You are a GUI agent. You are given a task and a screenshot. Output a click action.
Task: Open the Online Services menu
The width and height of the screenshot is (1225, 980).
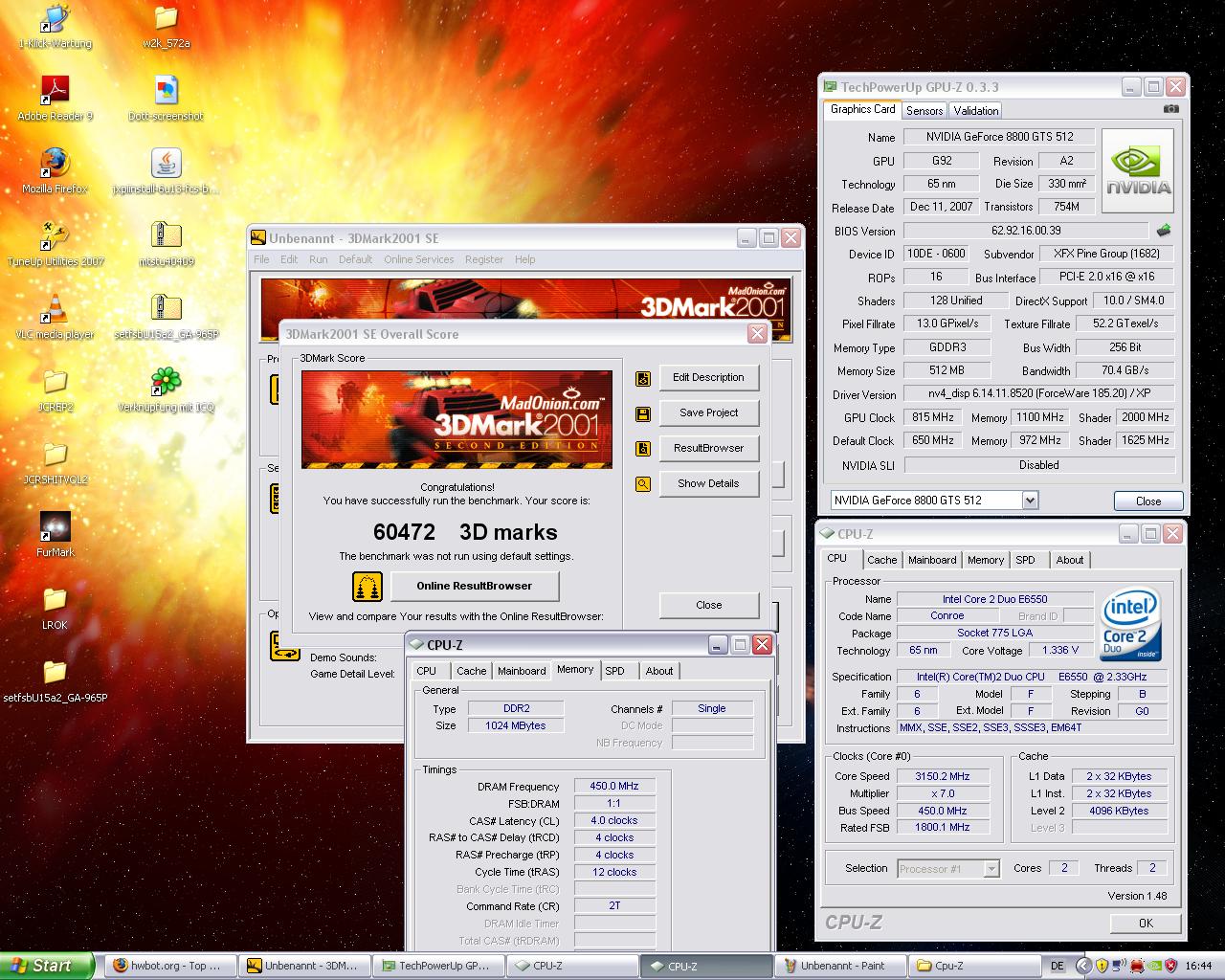(419, 259)
